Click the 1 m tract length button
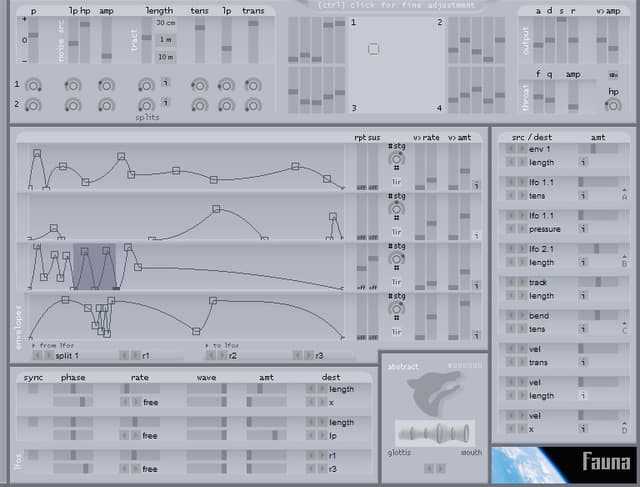640x487 pixels. click(166, 40)
